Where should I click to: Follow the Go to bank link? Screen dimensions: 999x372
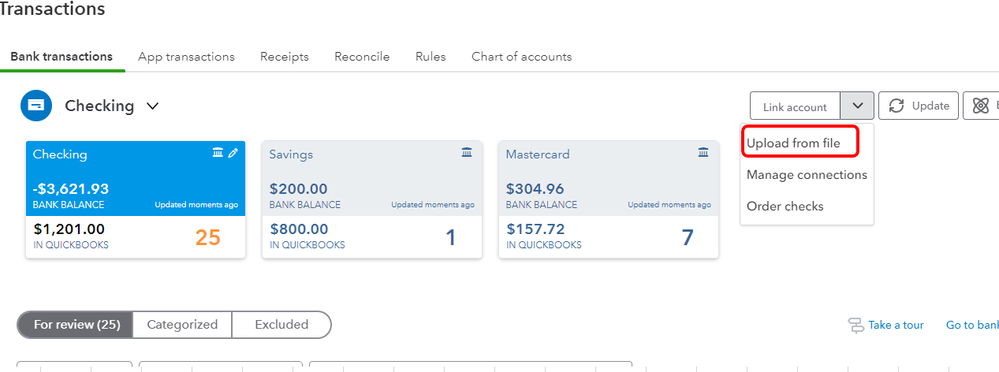coord(972,326)
